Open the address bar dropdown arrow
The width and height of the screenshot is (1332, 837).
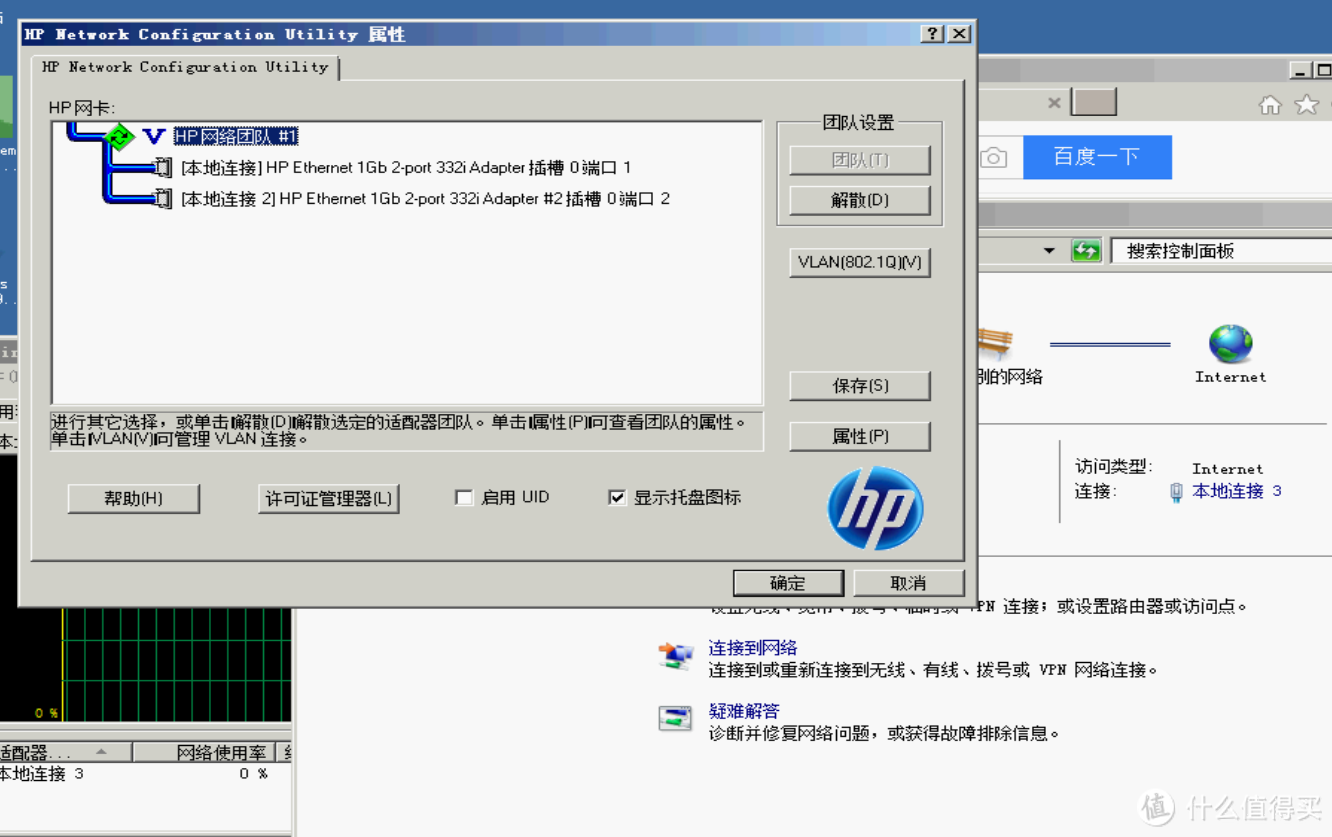point(1049,251)
